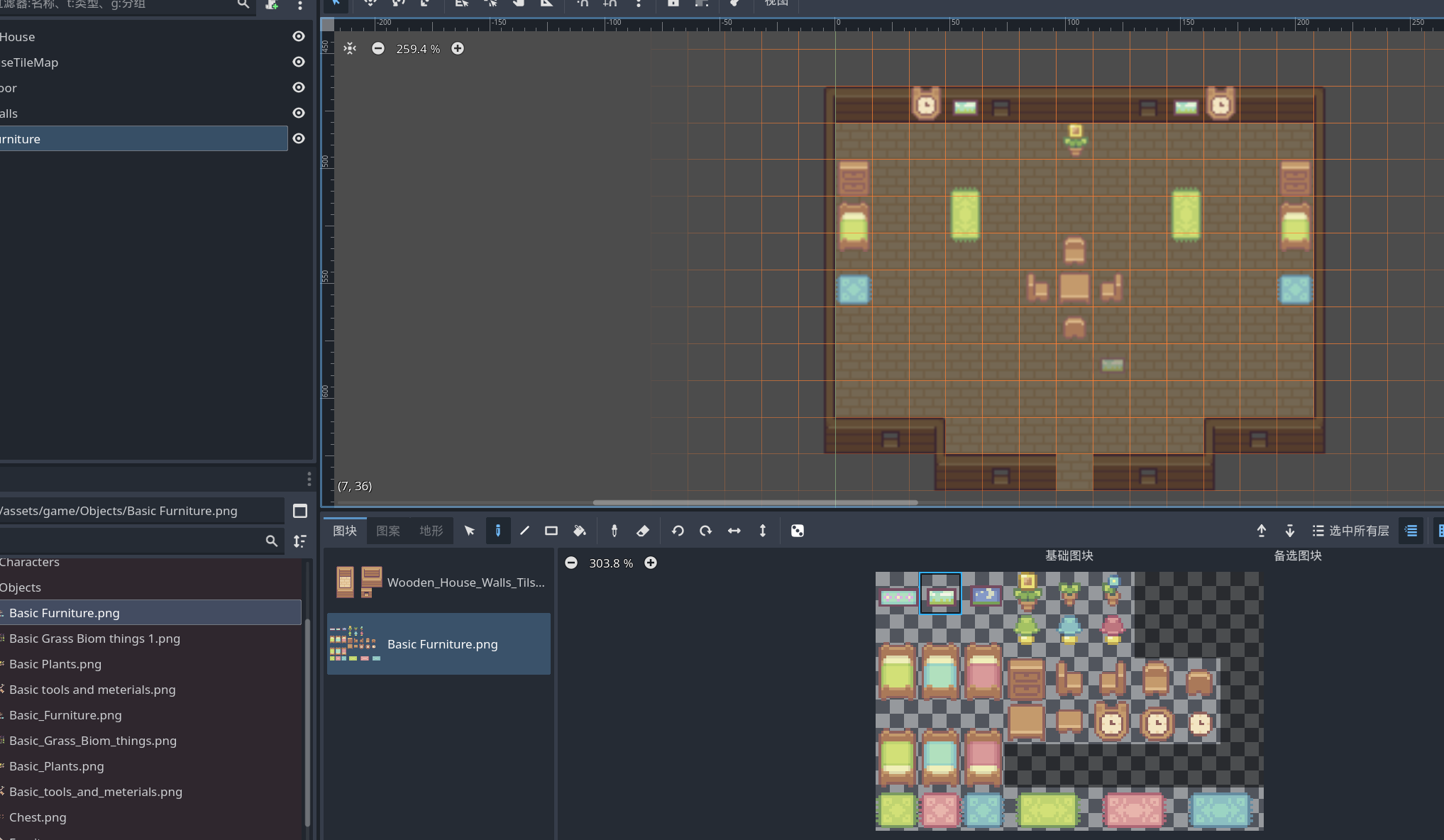The image size is (1444, 840).
Task: Click the viewport horizontal scrollbar
Action: tap(755, 502)
